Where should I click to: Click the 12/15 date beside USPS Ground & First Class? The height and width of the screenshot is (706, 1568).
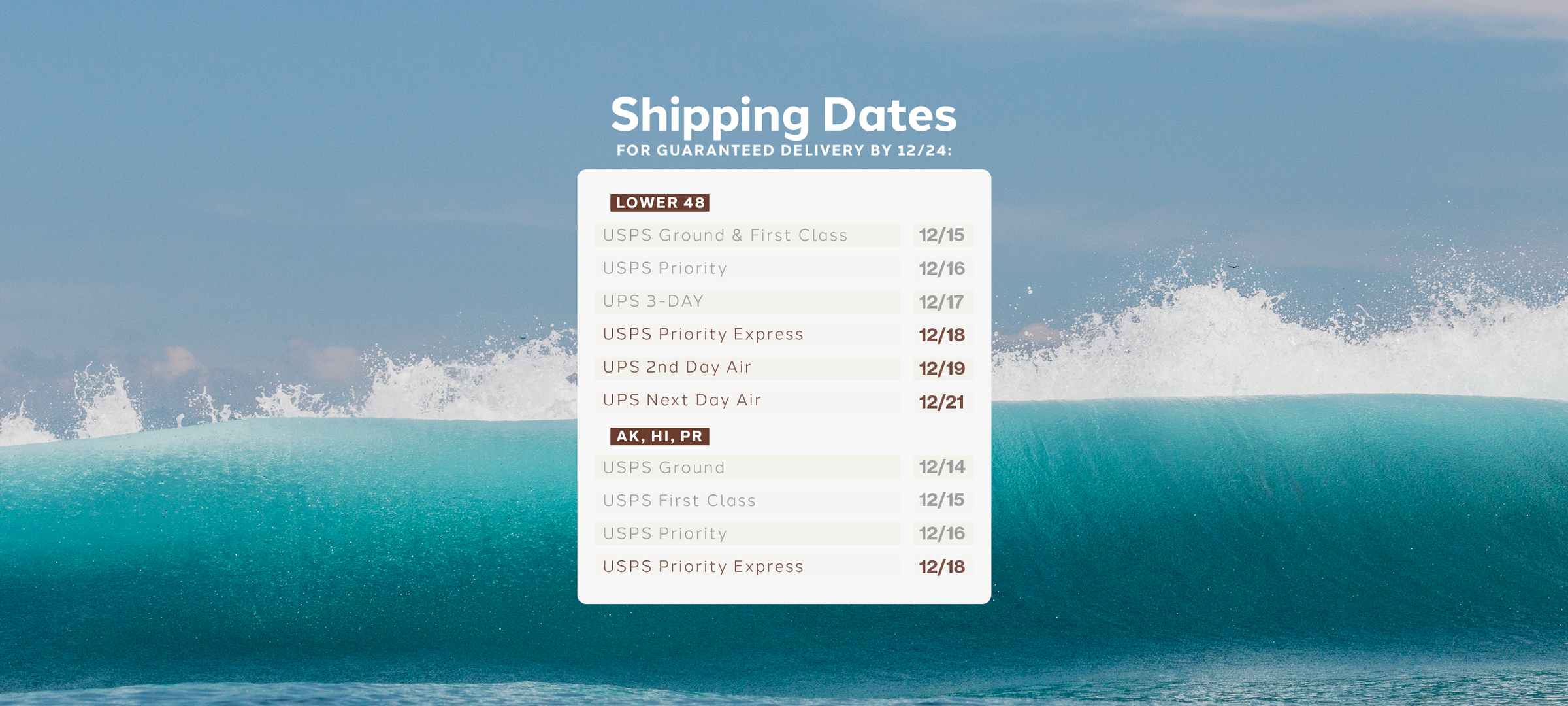tap(941, 235)
